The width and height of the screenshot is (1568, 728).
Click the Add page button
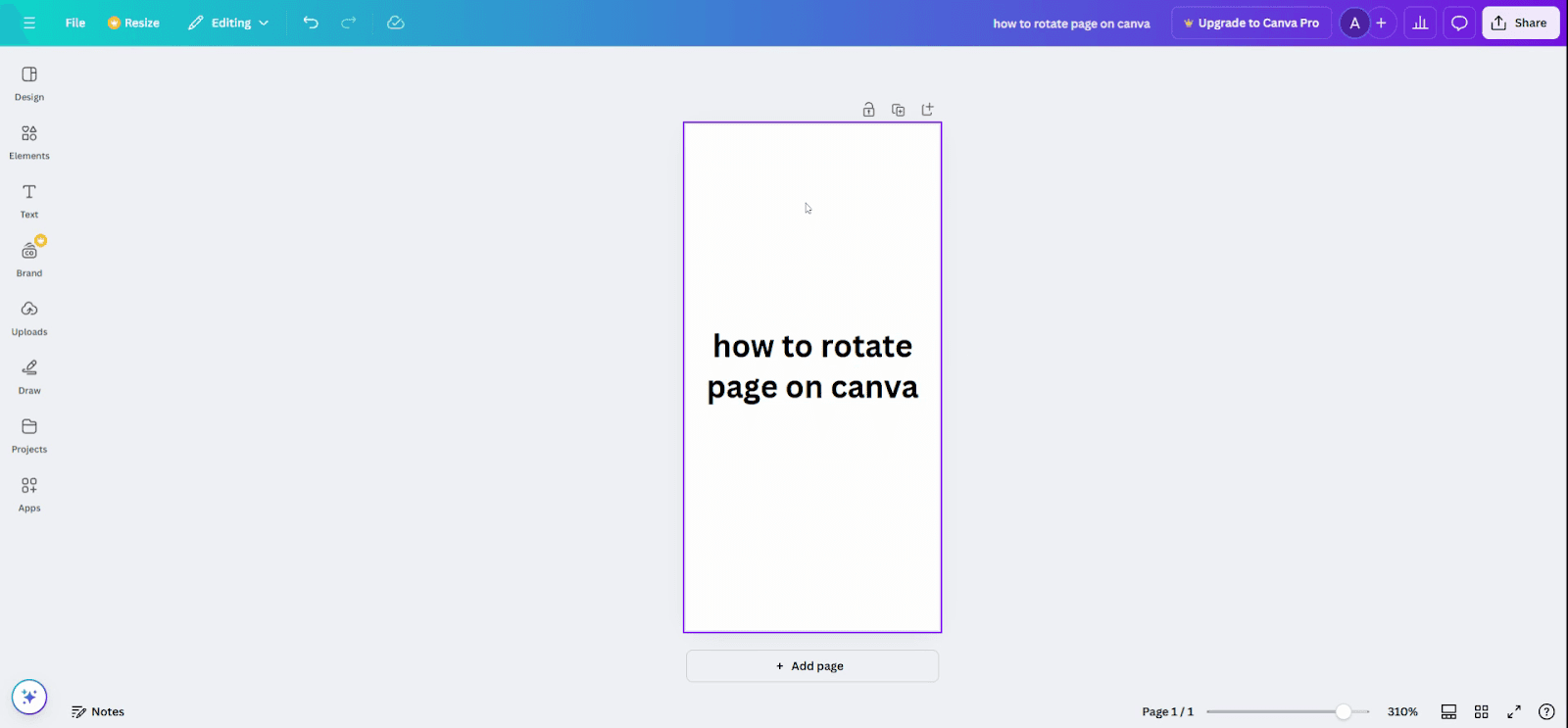point(812,666)
